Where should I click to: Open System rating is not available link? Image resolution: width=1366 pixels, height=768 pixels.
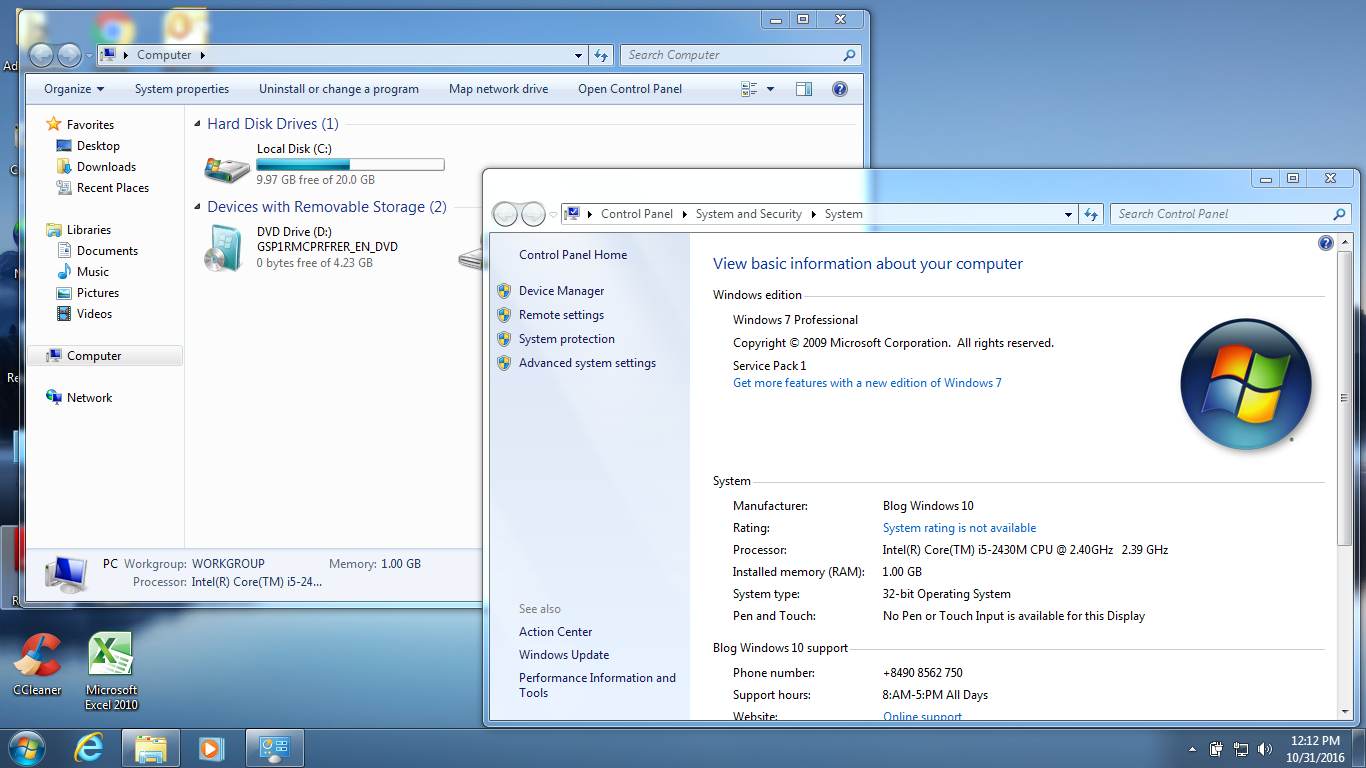pyautogui.click(x=959, y=528)
